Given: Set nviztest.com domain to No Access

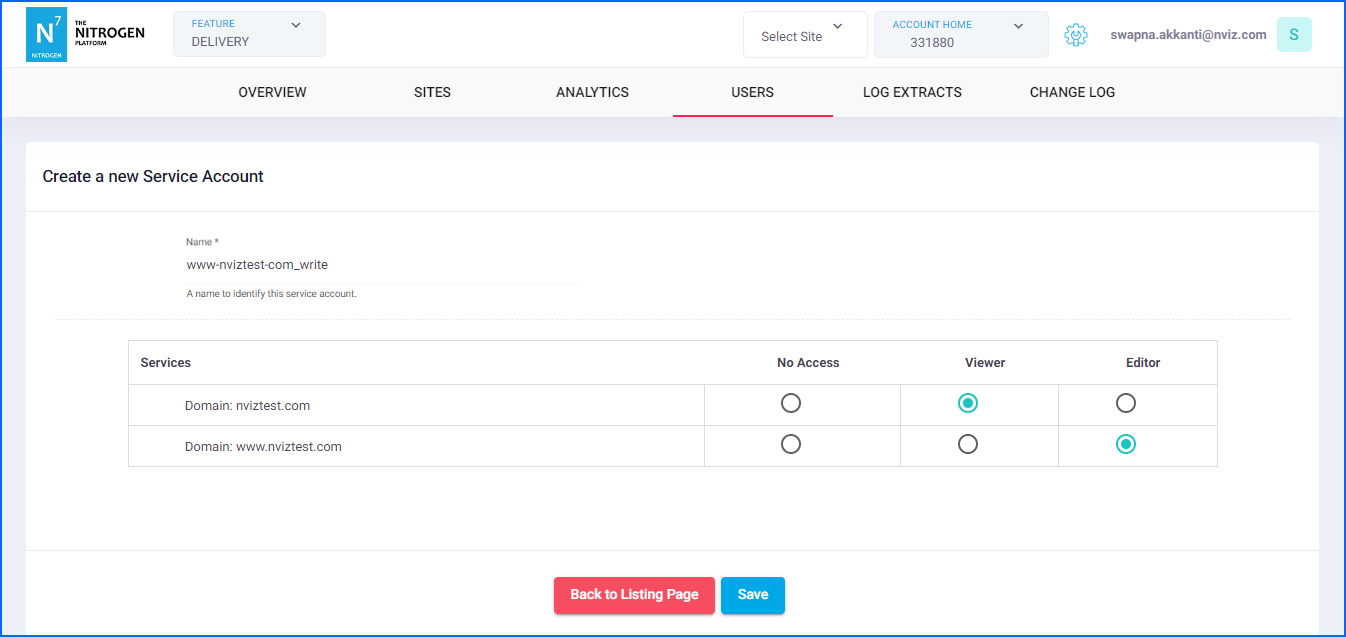Looking at the screenshot, I should tap(791, 403).
